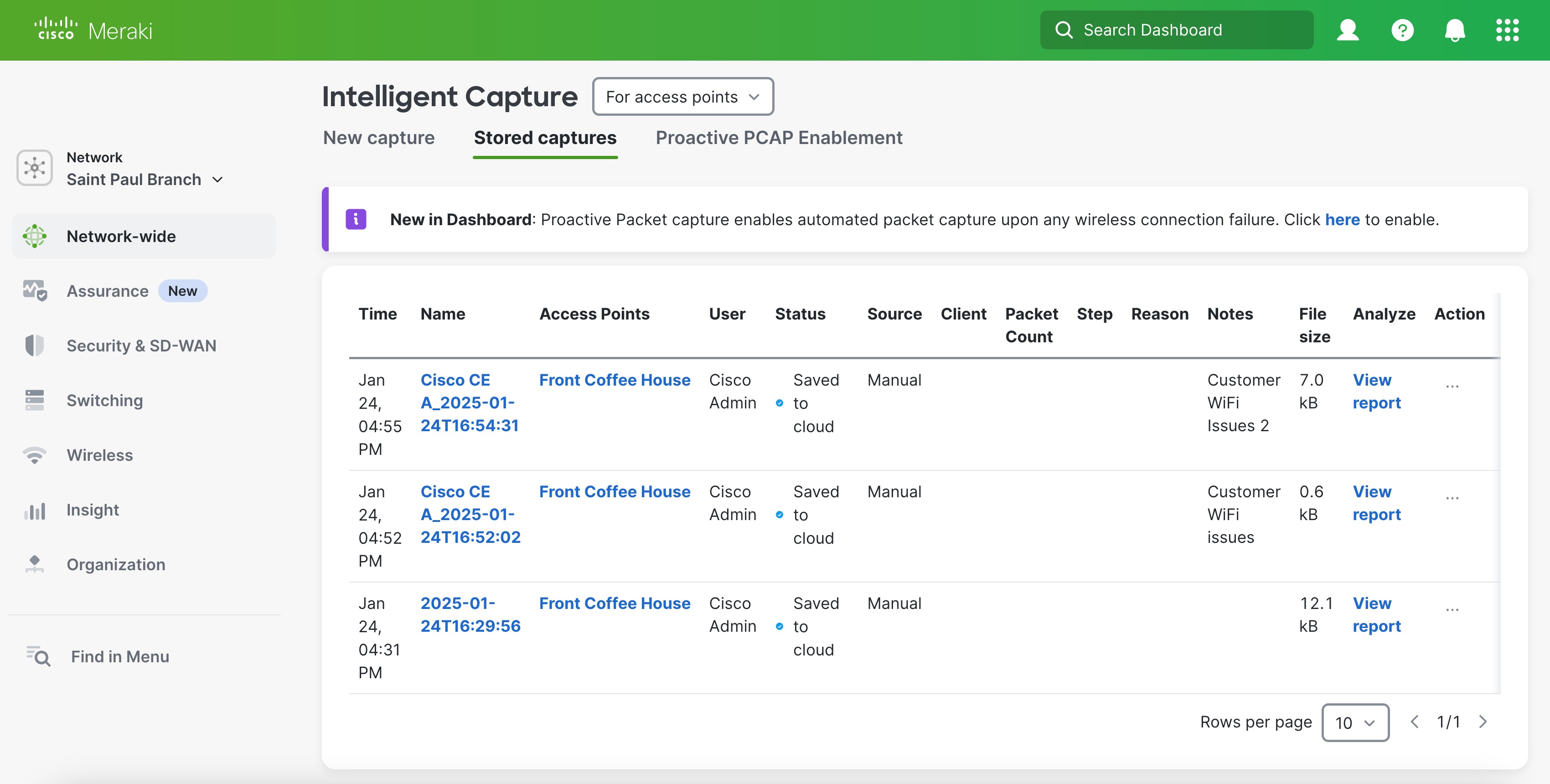Select the Network-wide sidebar icon
Image resolution: width=1550 pixels, height=784 pixels.
[34, 236]
